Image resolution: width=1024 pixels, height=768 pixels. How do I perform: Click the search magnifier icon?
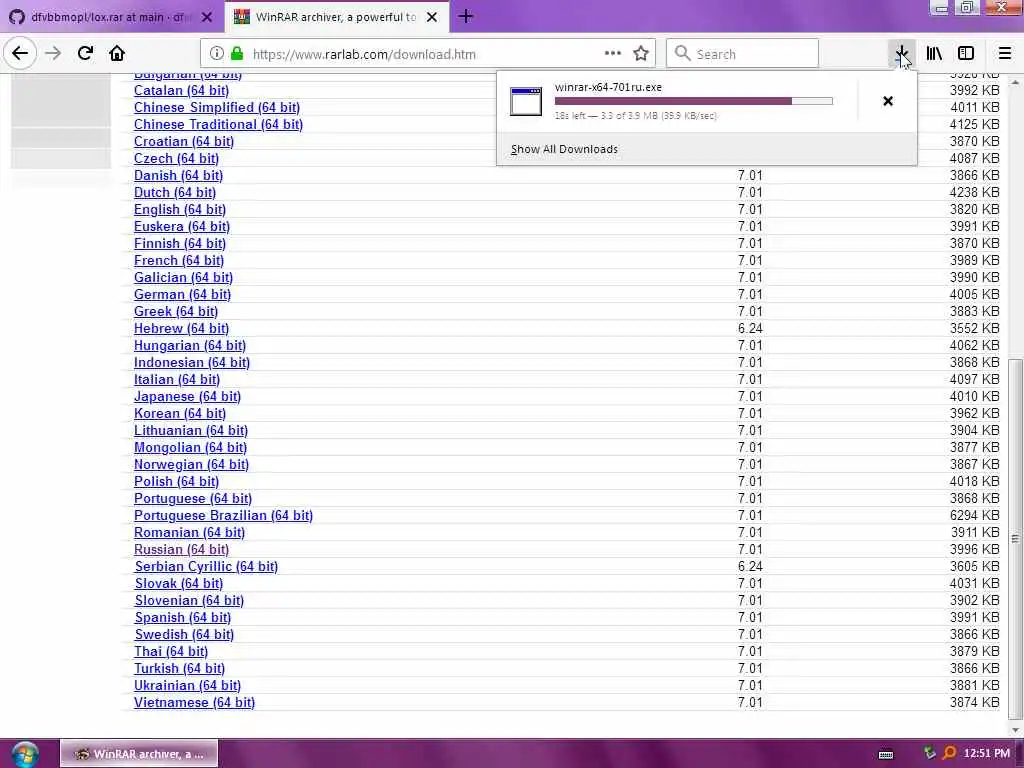point(682,54)
